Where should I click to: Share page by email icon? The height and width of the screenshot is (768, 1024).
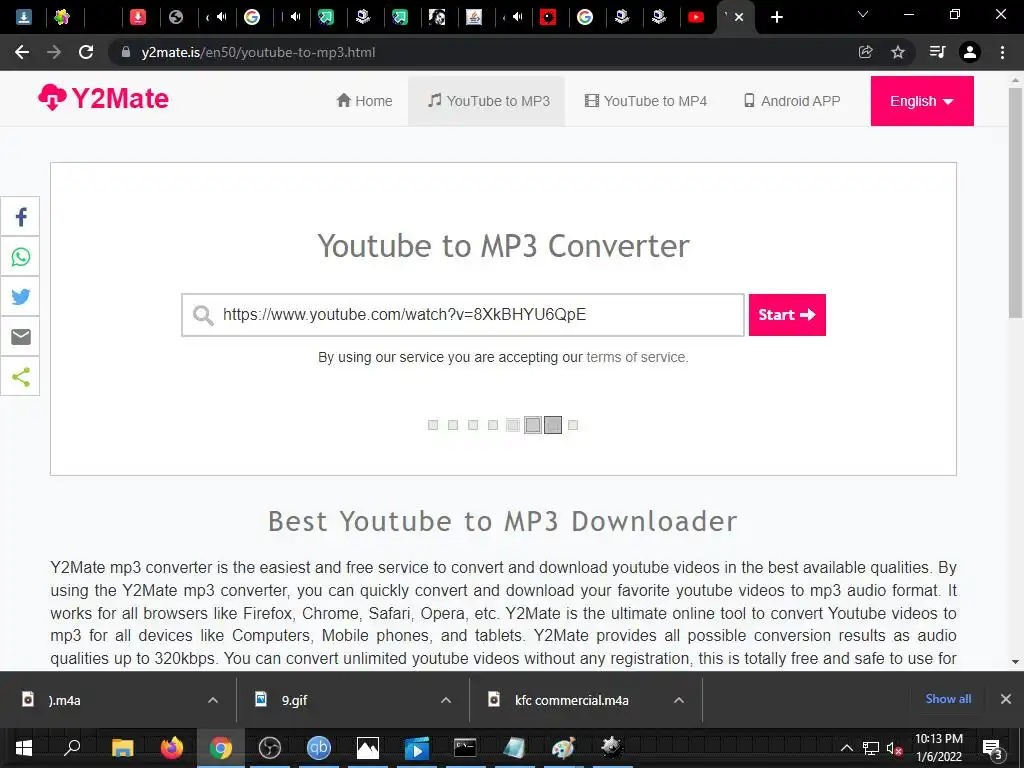(21, 336)
